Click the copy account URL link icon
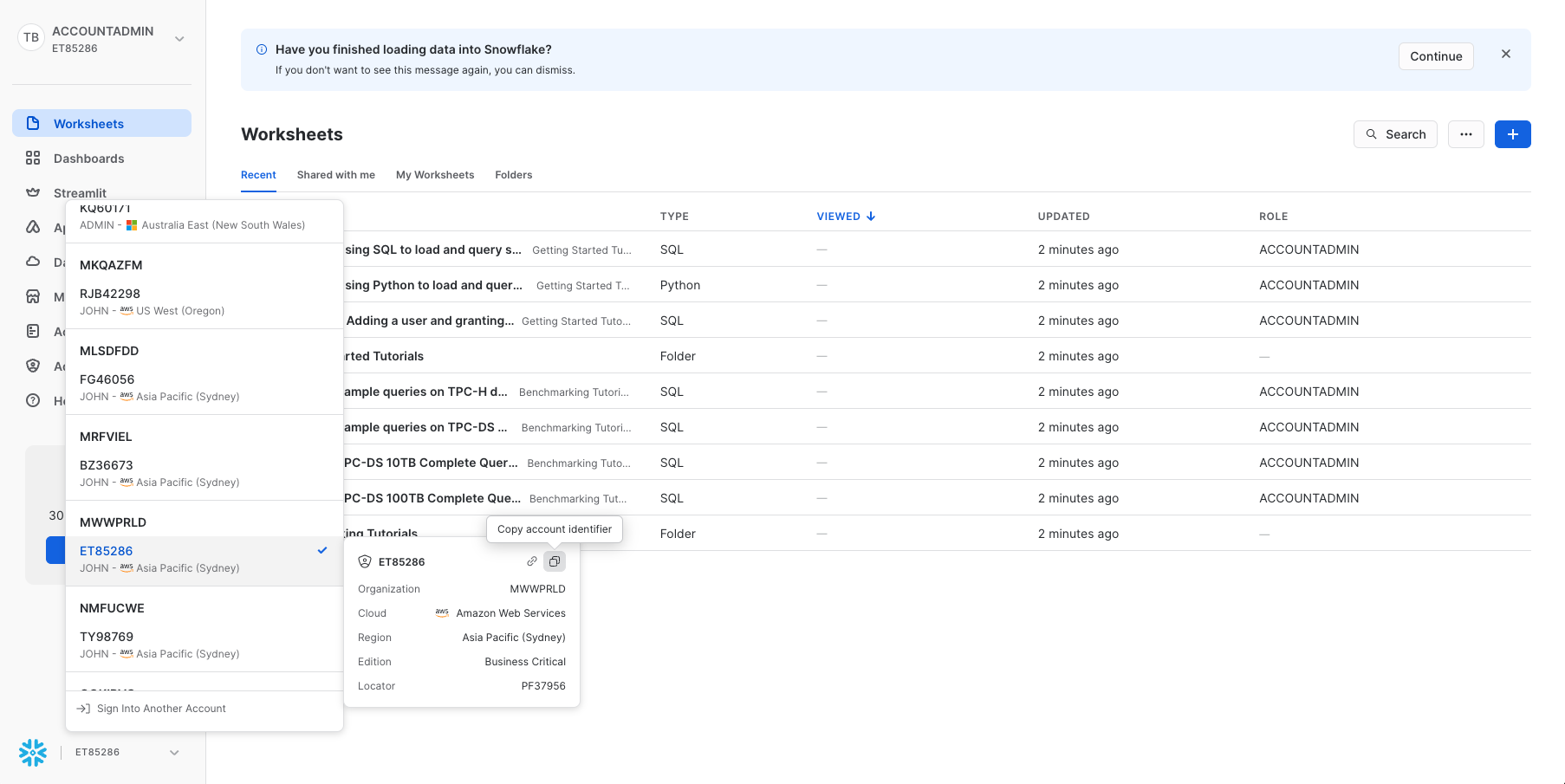 click(532, 561)
